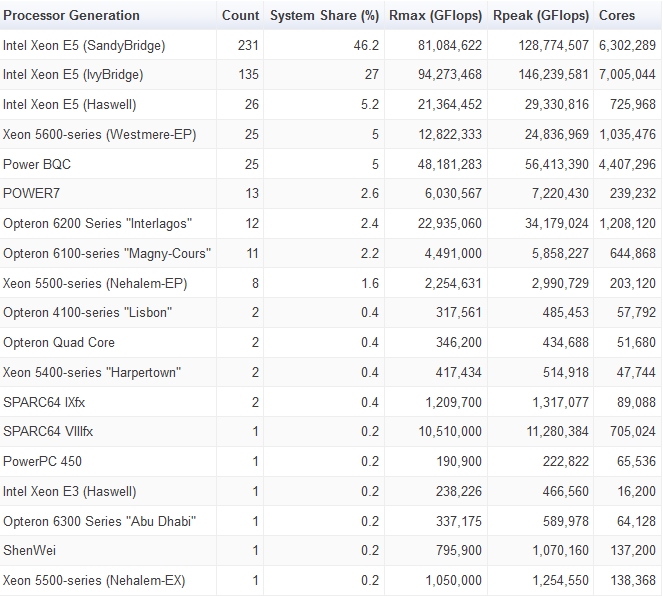Click the Rmax (GFlops) column header
This screenshot has width=663, height=596.
(x=435, y=16)
